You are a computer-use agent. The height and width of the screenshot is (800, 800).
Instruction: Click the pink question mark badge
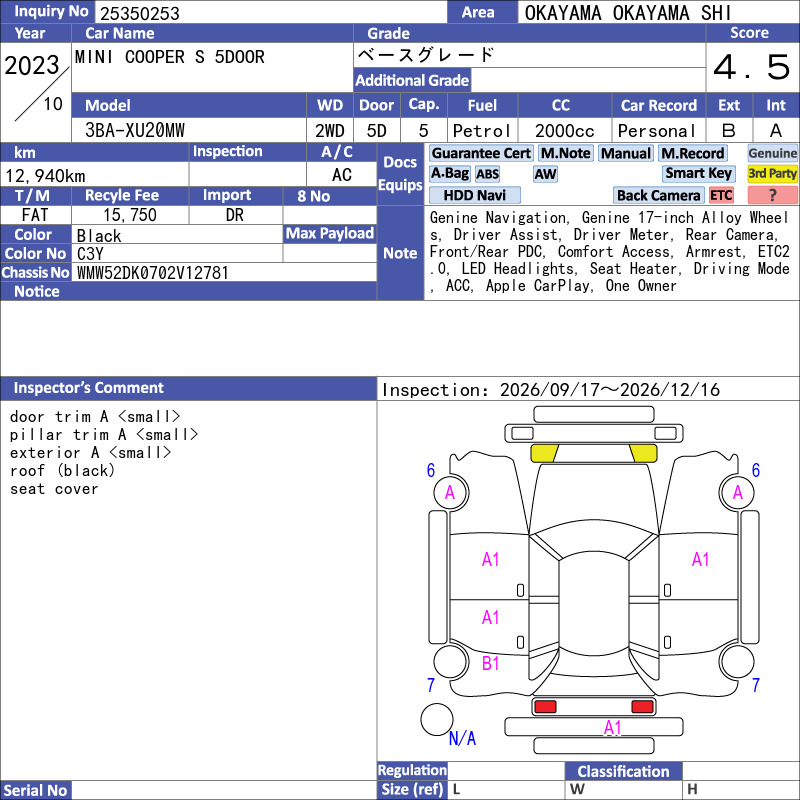[772, 195]
